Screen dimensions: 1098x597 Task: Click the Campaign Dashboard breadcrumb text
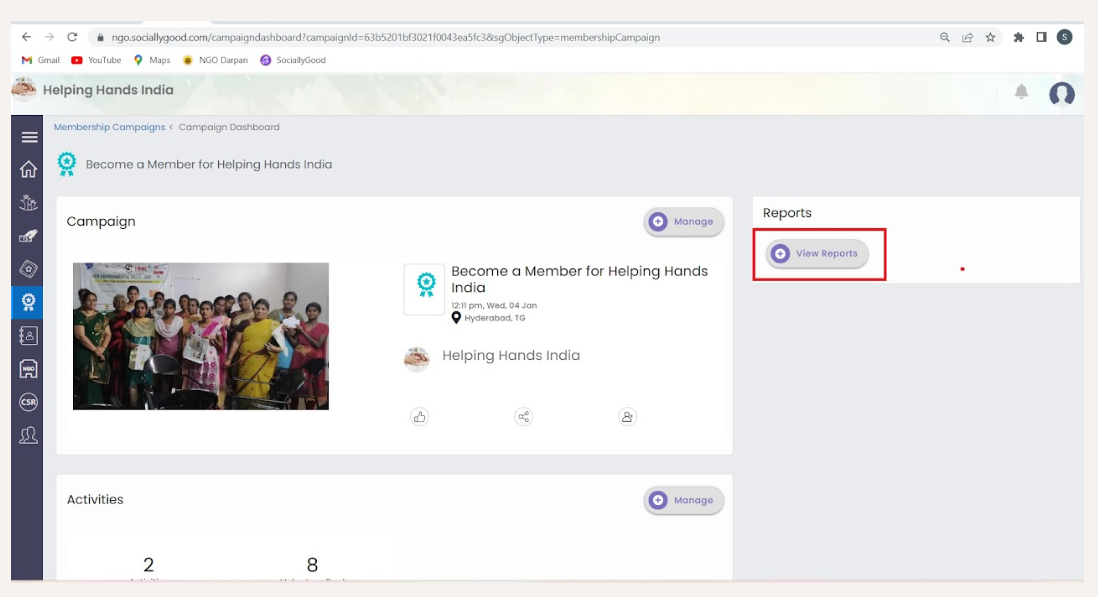pyautogui.click(x=229, y=127)
